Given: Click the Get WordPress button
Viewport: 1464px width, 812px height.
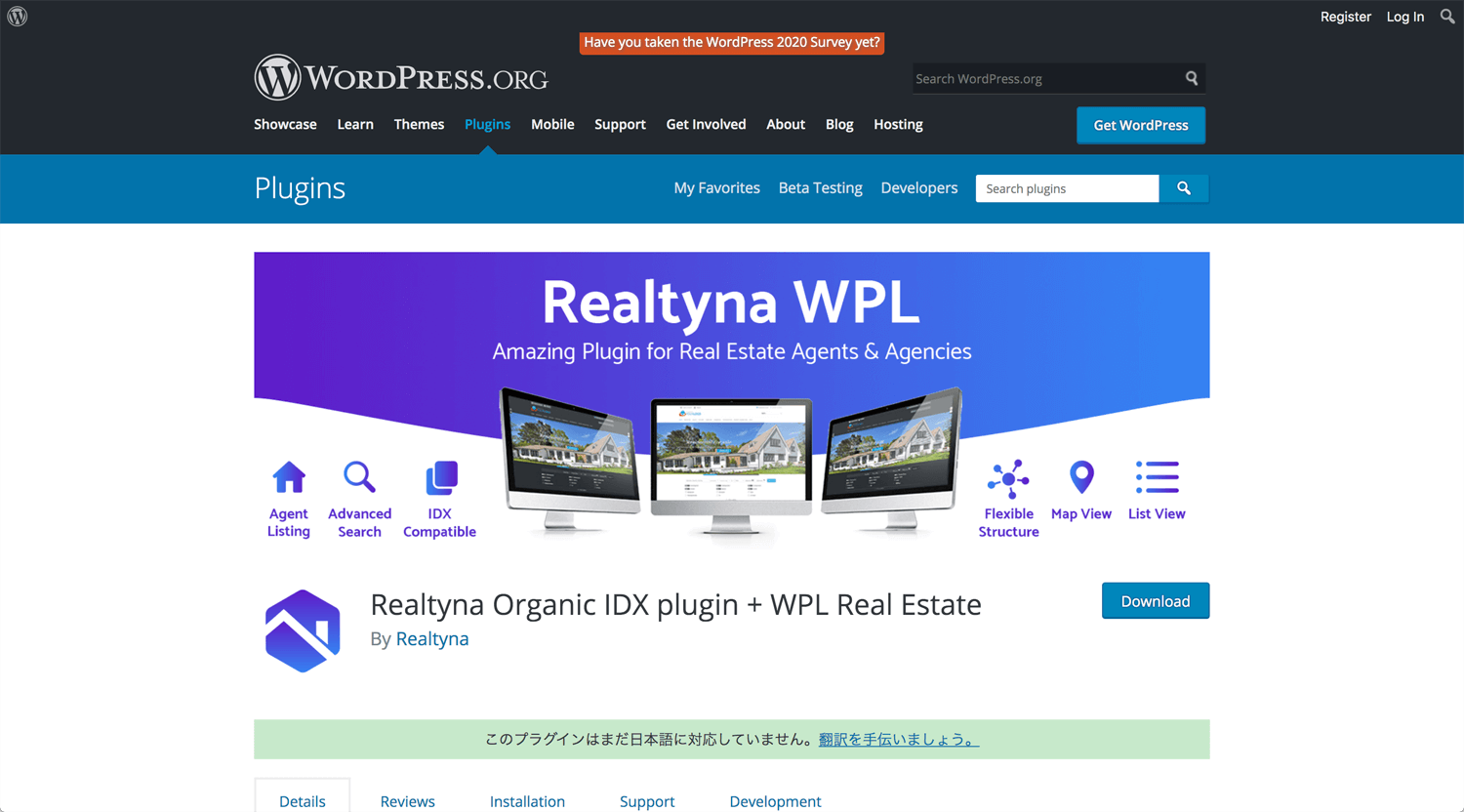Looking at the screenshot, I should [x=1141, y=125].
